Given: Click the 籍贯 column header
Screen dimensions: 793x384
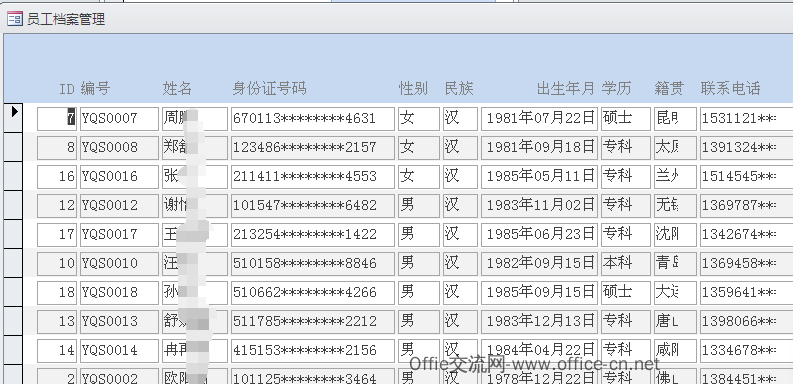Looking at the screenshot, I should 669,89.
